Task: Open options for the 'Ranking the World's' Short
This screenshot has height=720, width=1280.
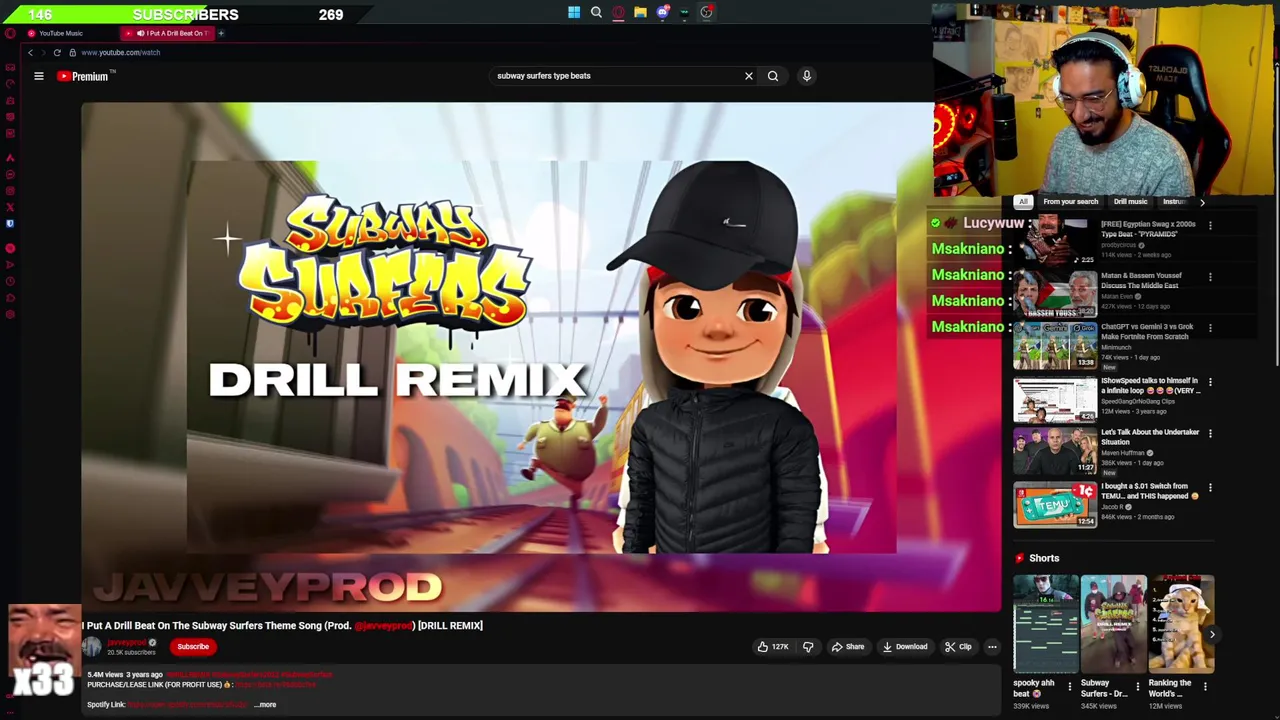Action: 1205,687
